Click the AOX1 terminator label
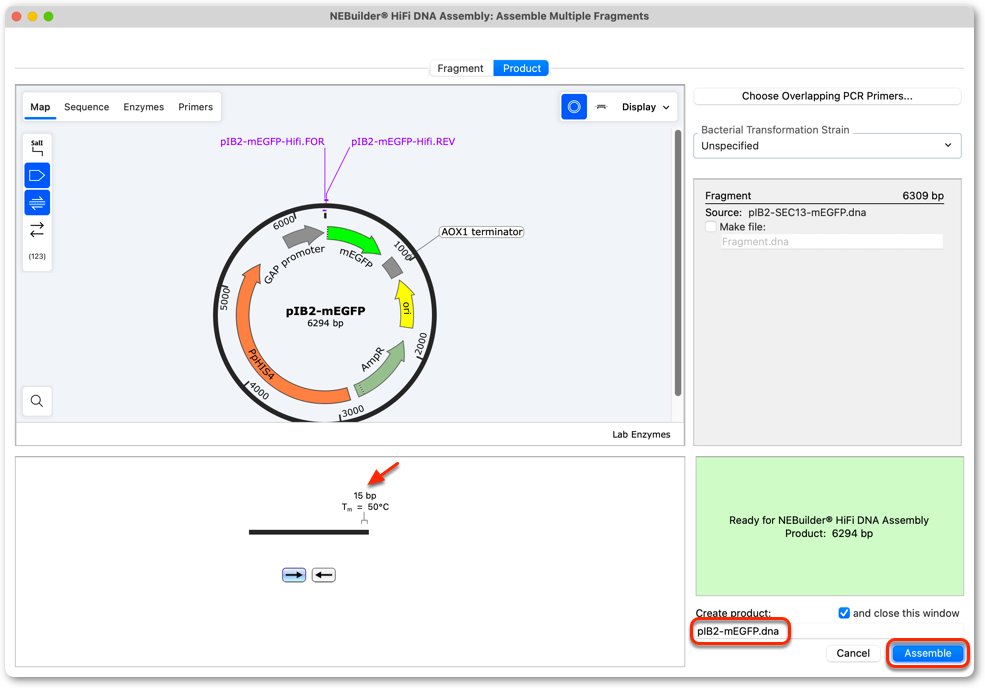 pyautogui.click(x=481, y=232)
